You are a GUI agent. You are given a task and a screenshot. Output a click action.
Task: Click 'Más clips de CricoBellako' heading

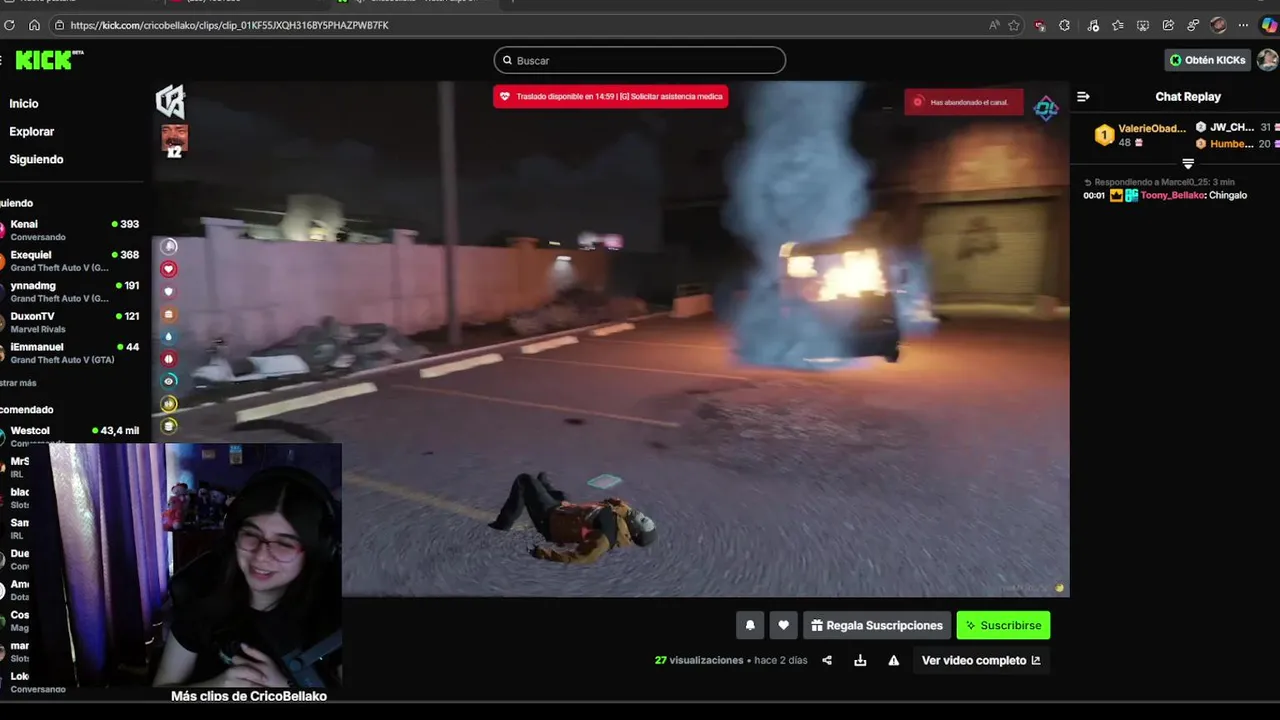(x=249, y=696)
